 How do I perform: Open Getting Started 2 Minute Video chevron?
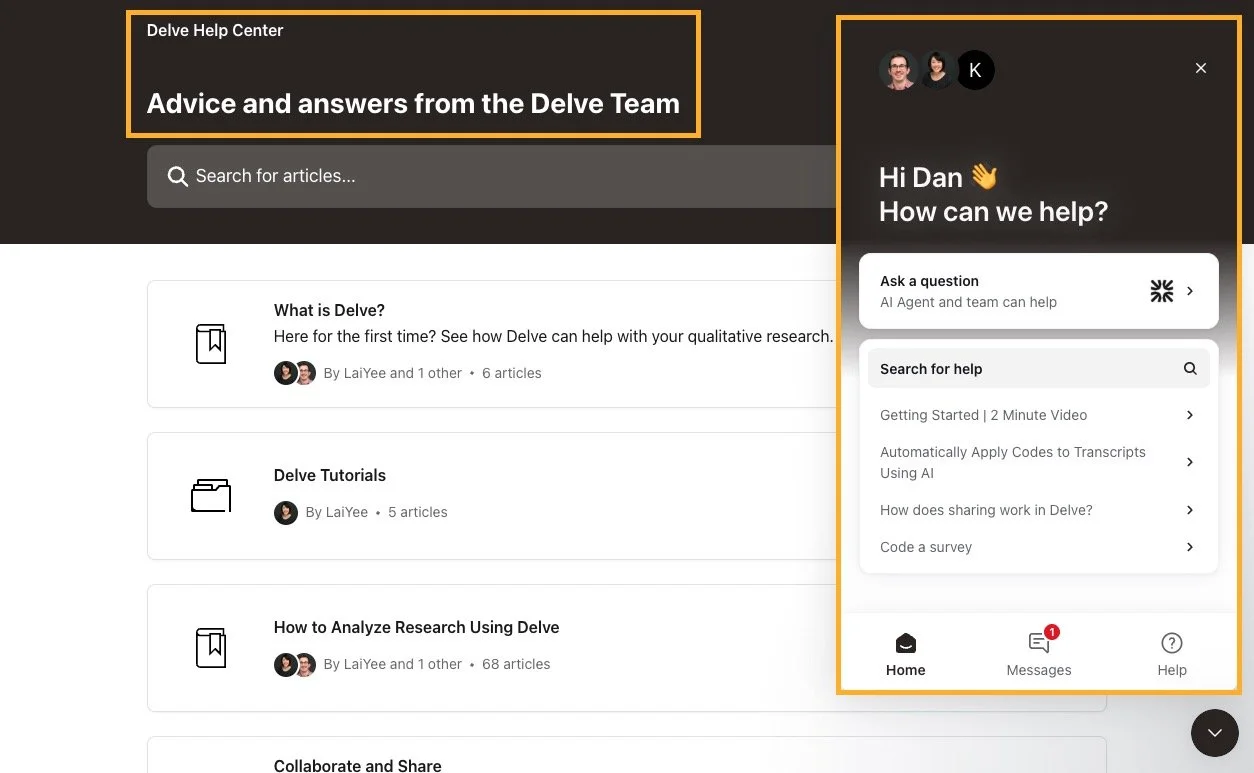[1189, 415]
